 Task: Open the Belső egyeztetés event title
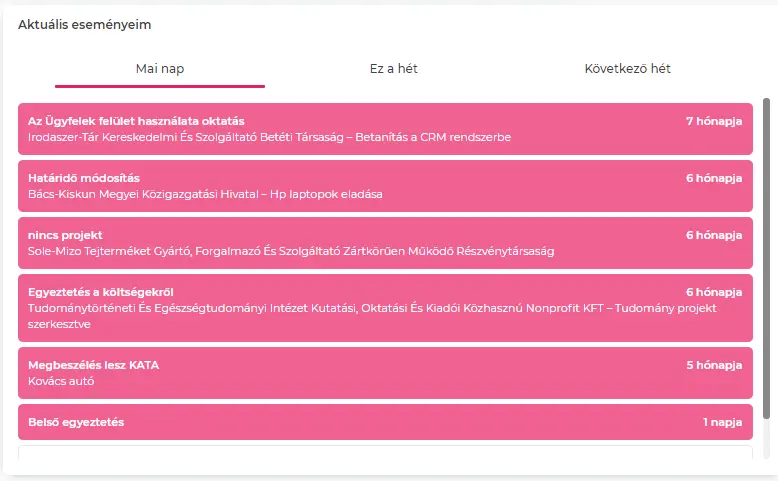click(76, 422)
